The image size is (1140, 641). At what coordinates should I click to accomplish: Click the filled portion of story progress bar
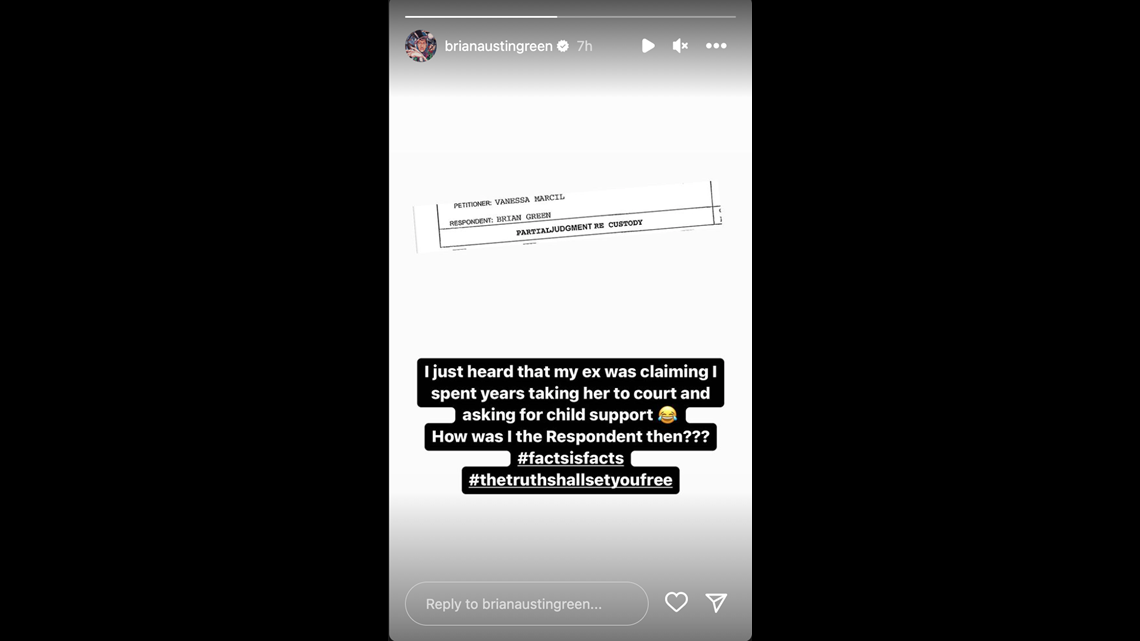click(x=481, y=16)
